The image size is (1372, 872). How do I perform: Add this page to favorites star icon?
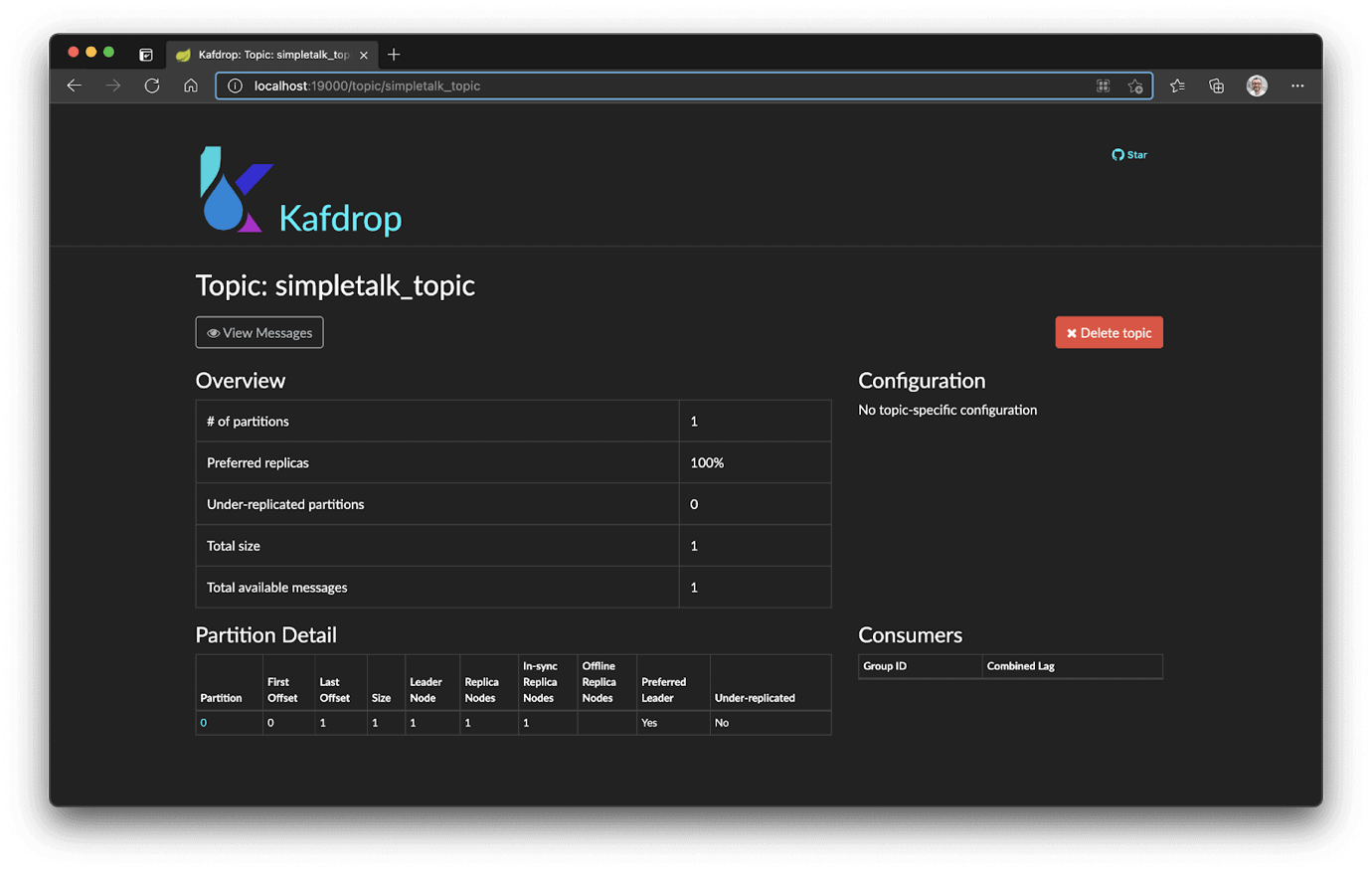click(x=1135, y=87)
